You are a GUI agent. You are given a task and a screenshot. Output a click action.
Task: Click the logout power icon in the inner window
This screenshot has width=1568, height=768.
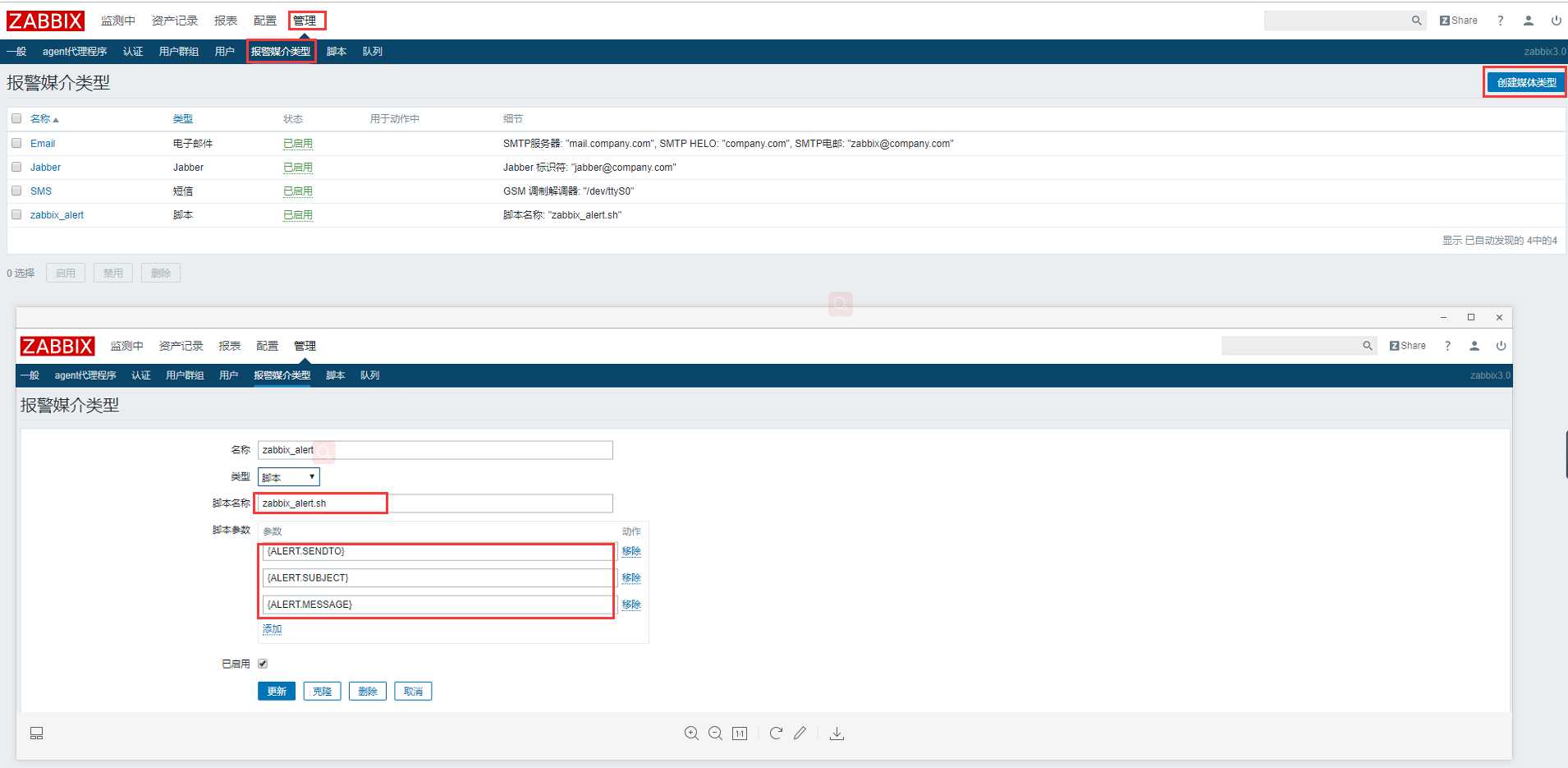click(x=1501, y=346)
